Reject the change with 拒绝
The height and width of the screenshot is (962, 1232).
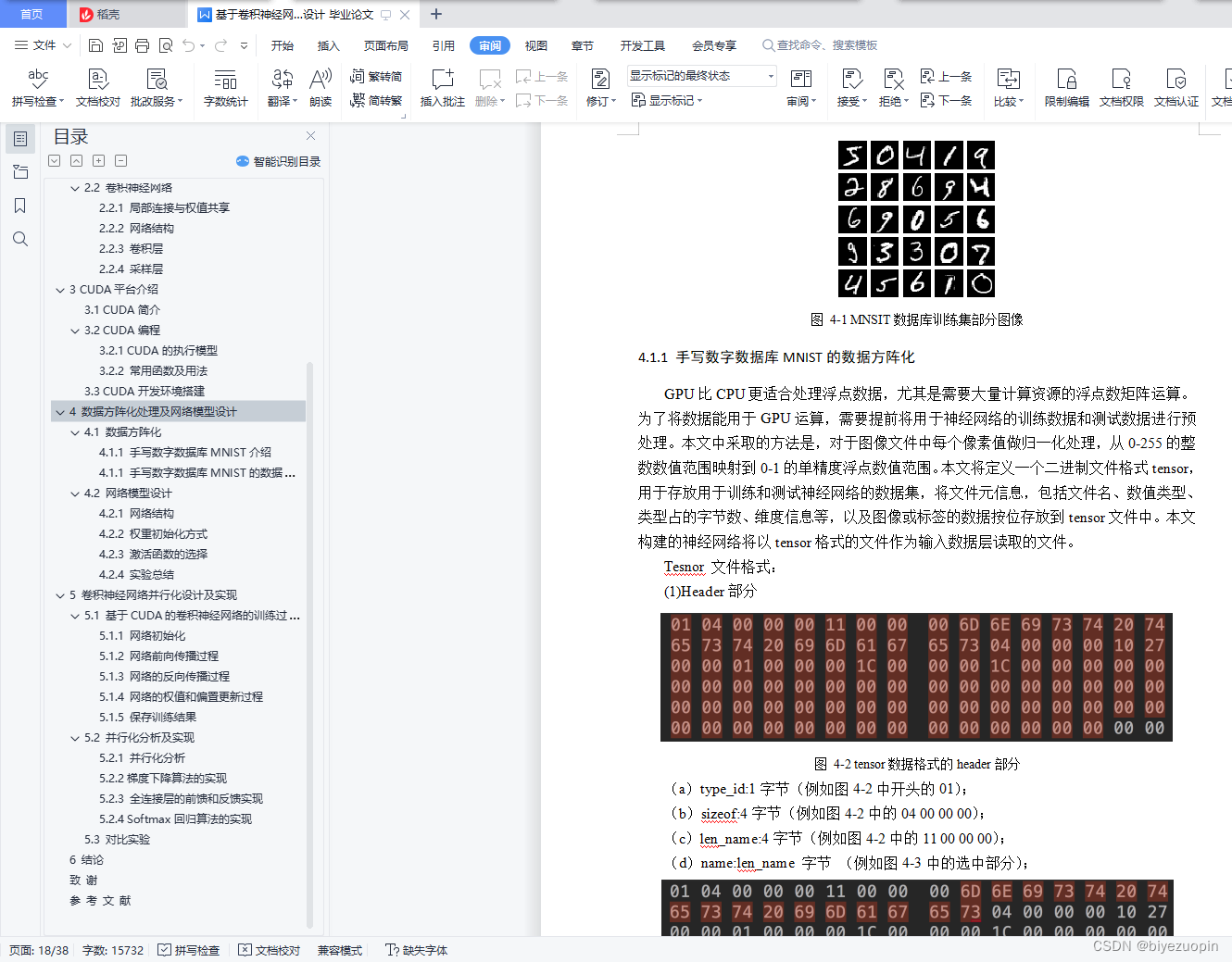coord(893,87)
